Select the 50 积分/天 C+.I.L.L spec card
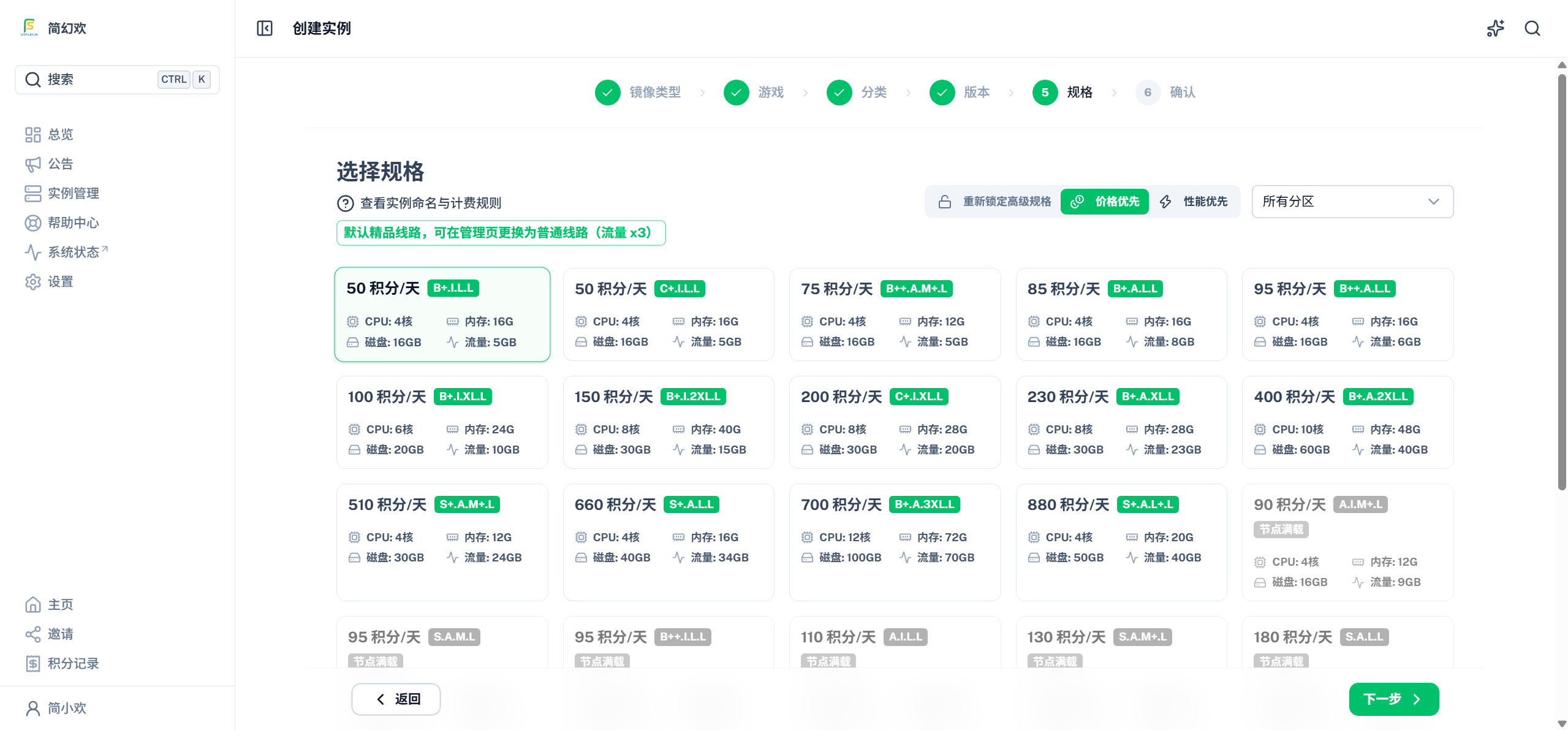This screenshot has width=1568, height=730. click(x=668, y=314)
